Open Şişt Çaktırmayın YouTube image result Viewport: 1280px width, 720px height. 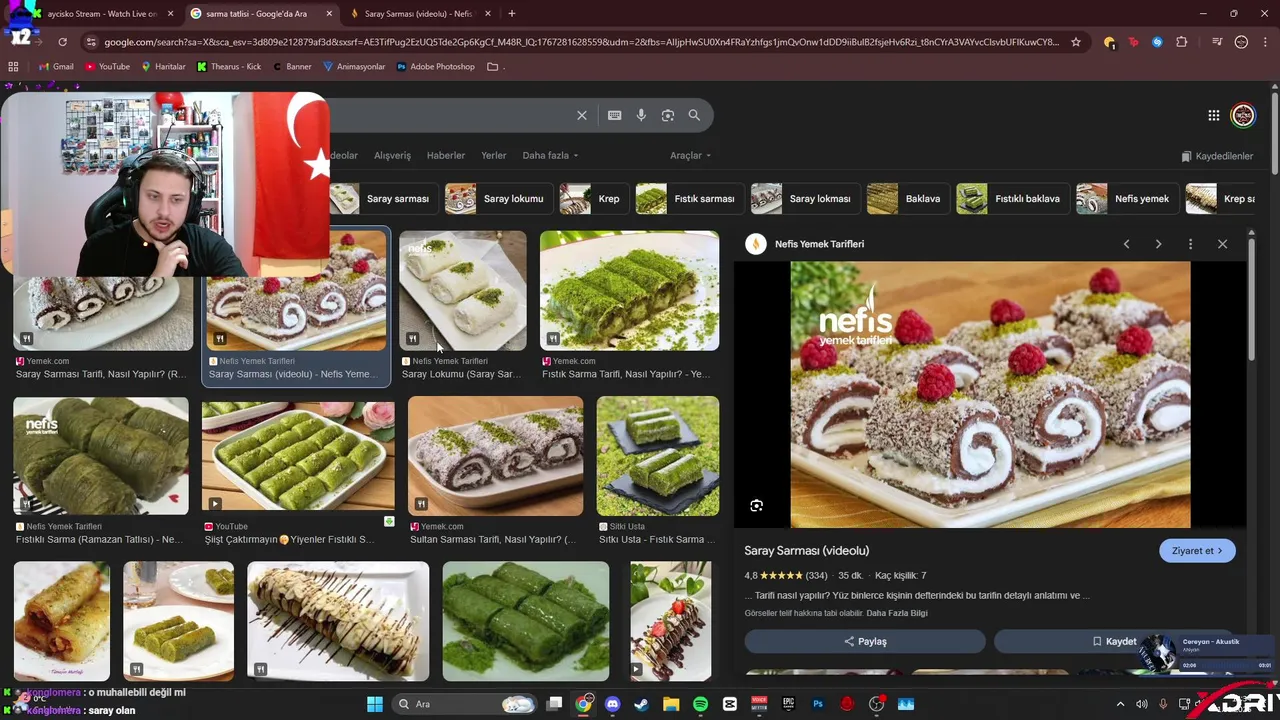coord(298,456)
